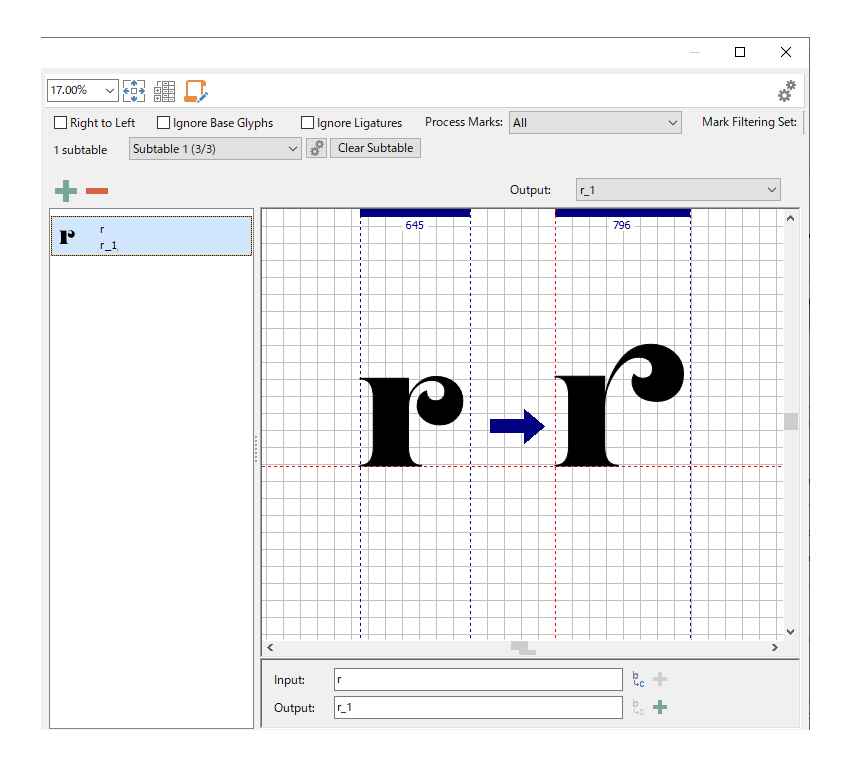Open subtable settings gear icon
The height and width of the screenshot is (770, 850).
(316, 148)
